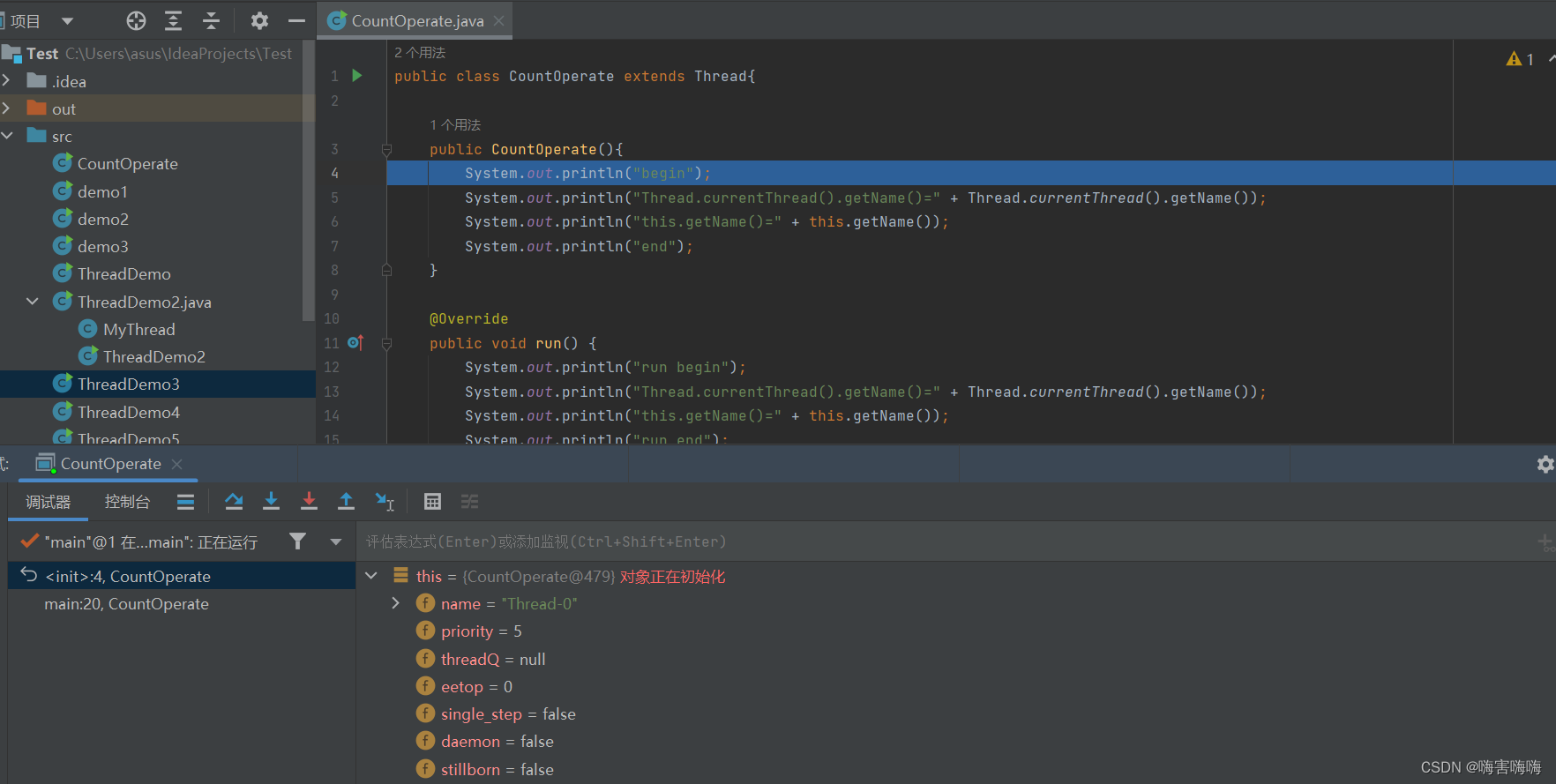
Task: Open debug tool window settings gear
Action: click(1545, 464)
